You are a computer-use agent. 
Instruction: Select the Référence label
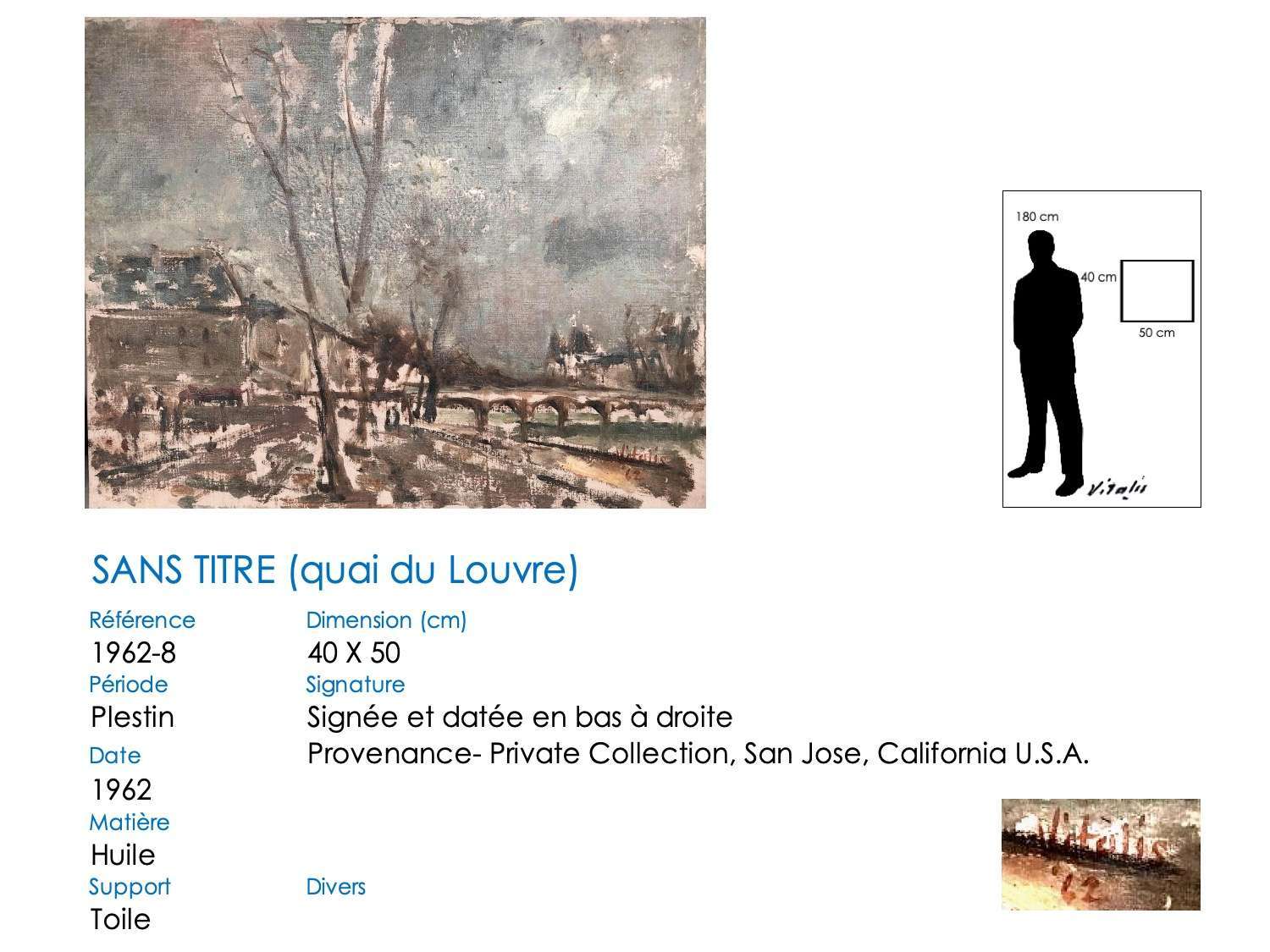click(x=141, y=619)
